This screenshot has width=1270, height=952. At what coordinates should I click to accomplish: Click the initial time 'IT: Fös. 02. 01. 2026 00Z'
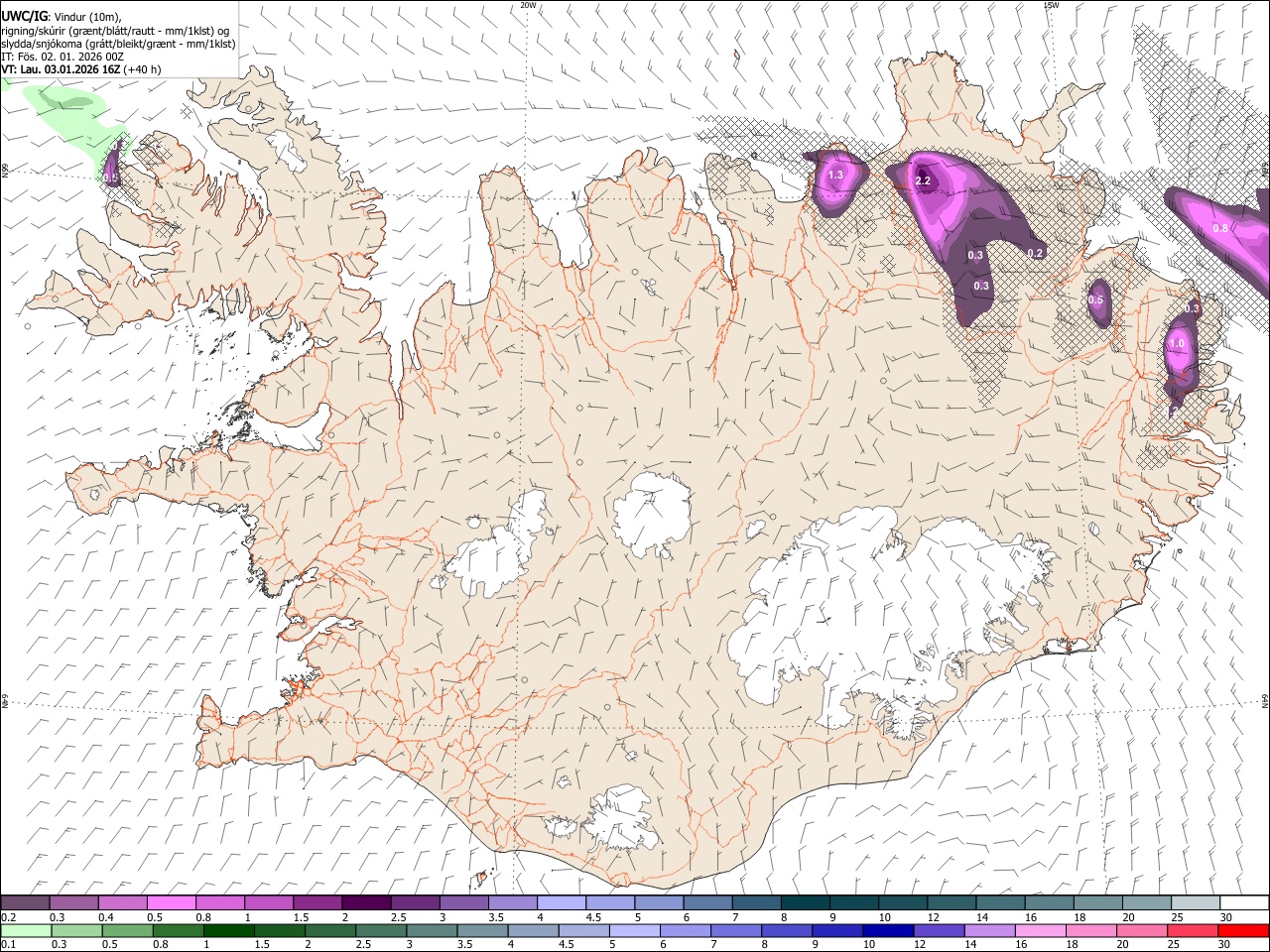63,57
